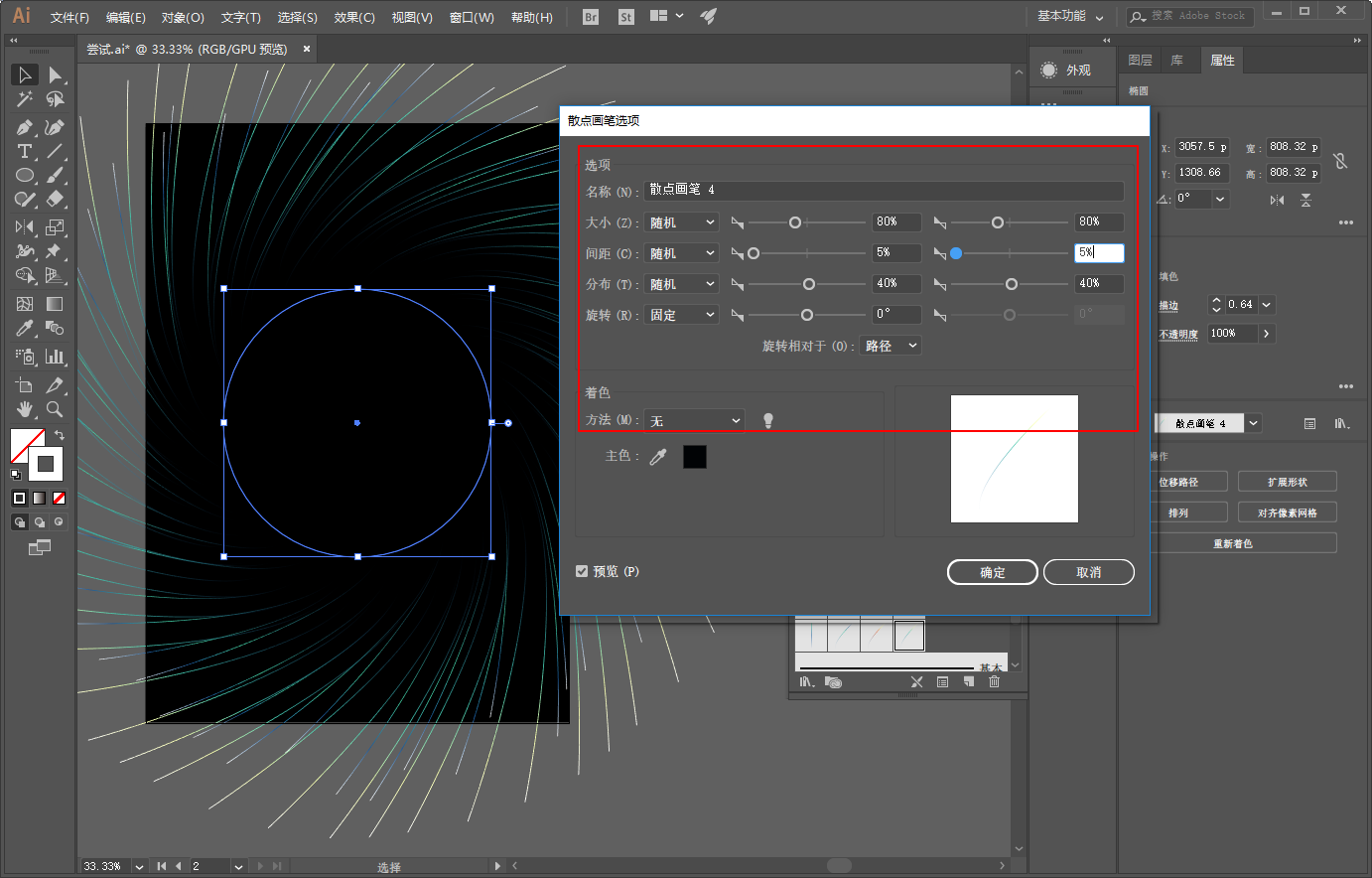Select the Hand tool
This screenshot has height=878, width=1372.
coord(25,409)
